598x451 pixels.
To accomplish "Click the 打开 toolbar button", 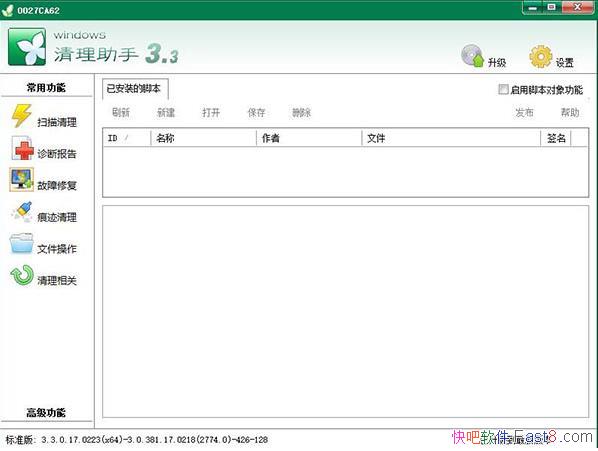I will coord(211,112).
